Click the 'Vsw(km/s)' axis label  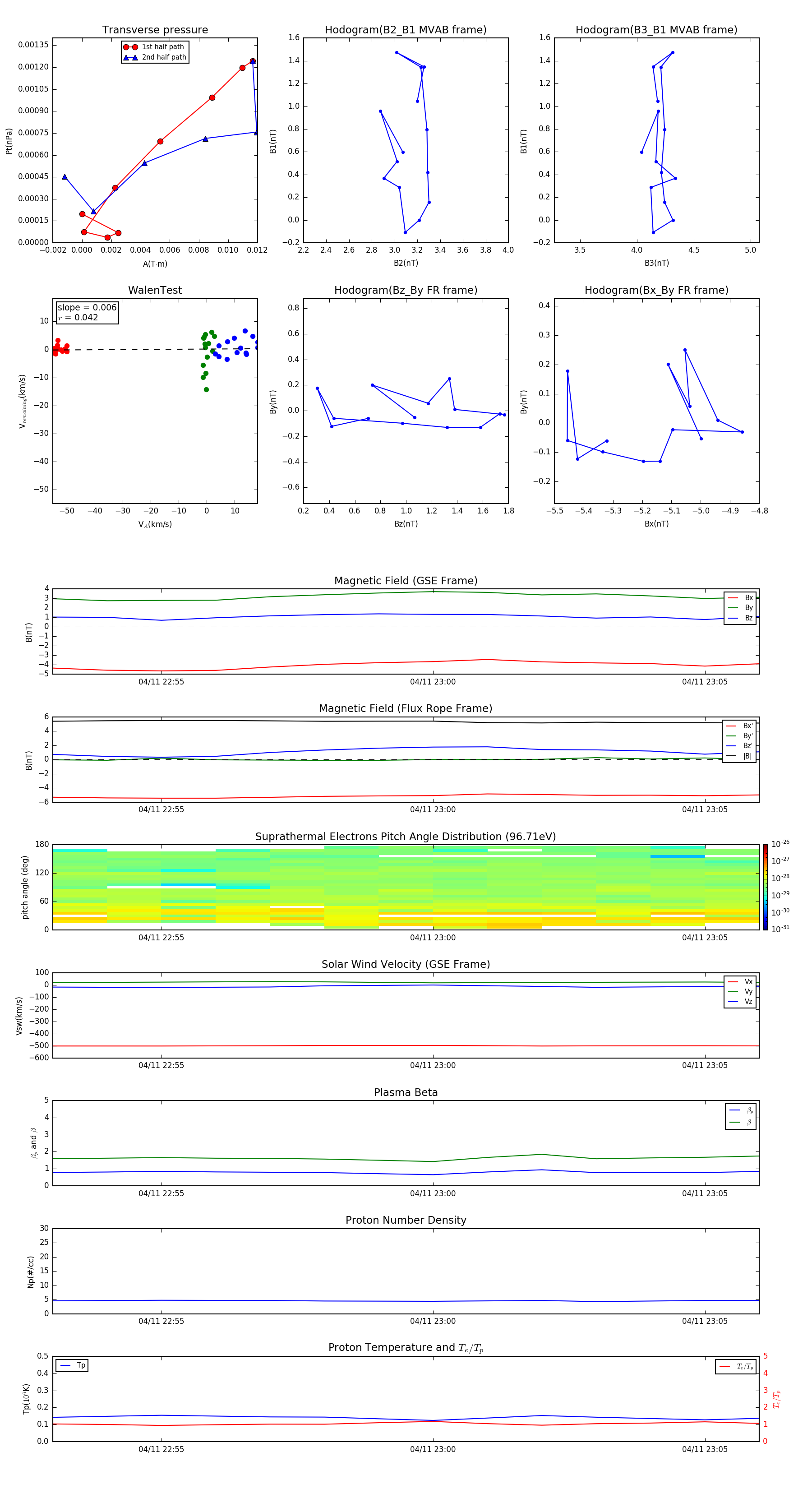click(x=18, y=1015)
